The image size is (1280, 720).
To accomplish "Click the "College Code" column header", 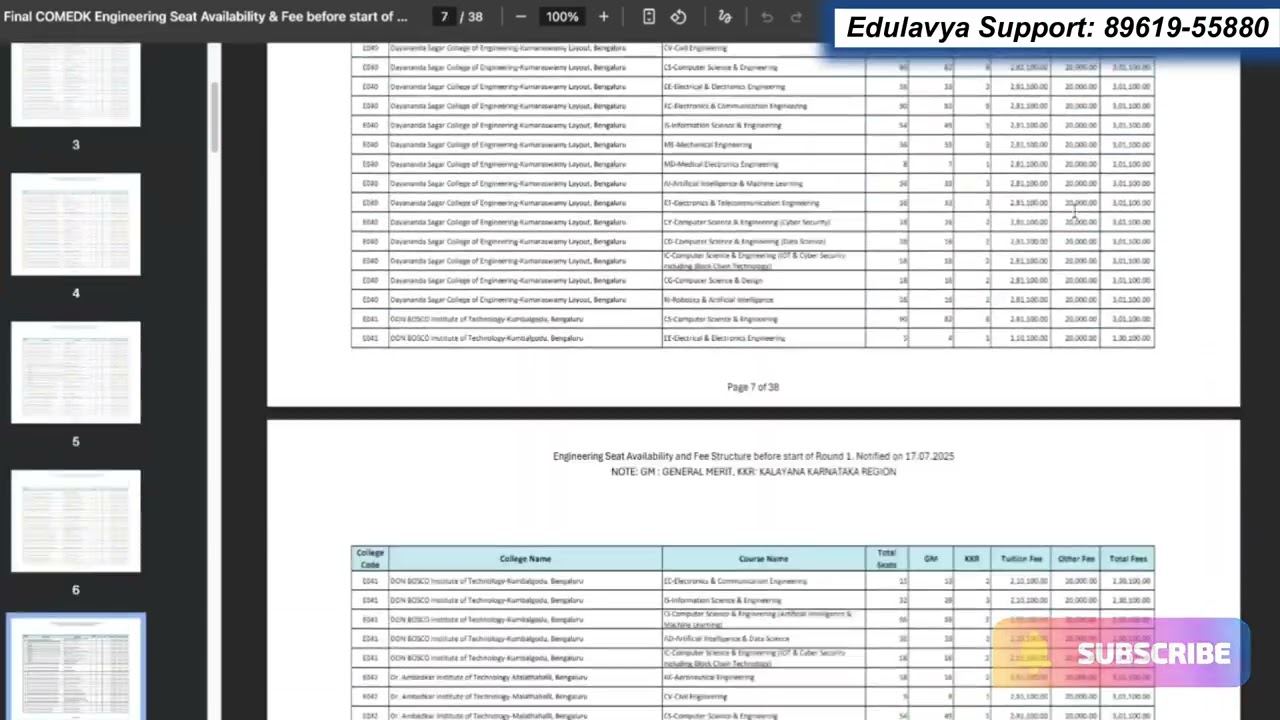I will pyautogui.click(x=370, y=558).
